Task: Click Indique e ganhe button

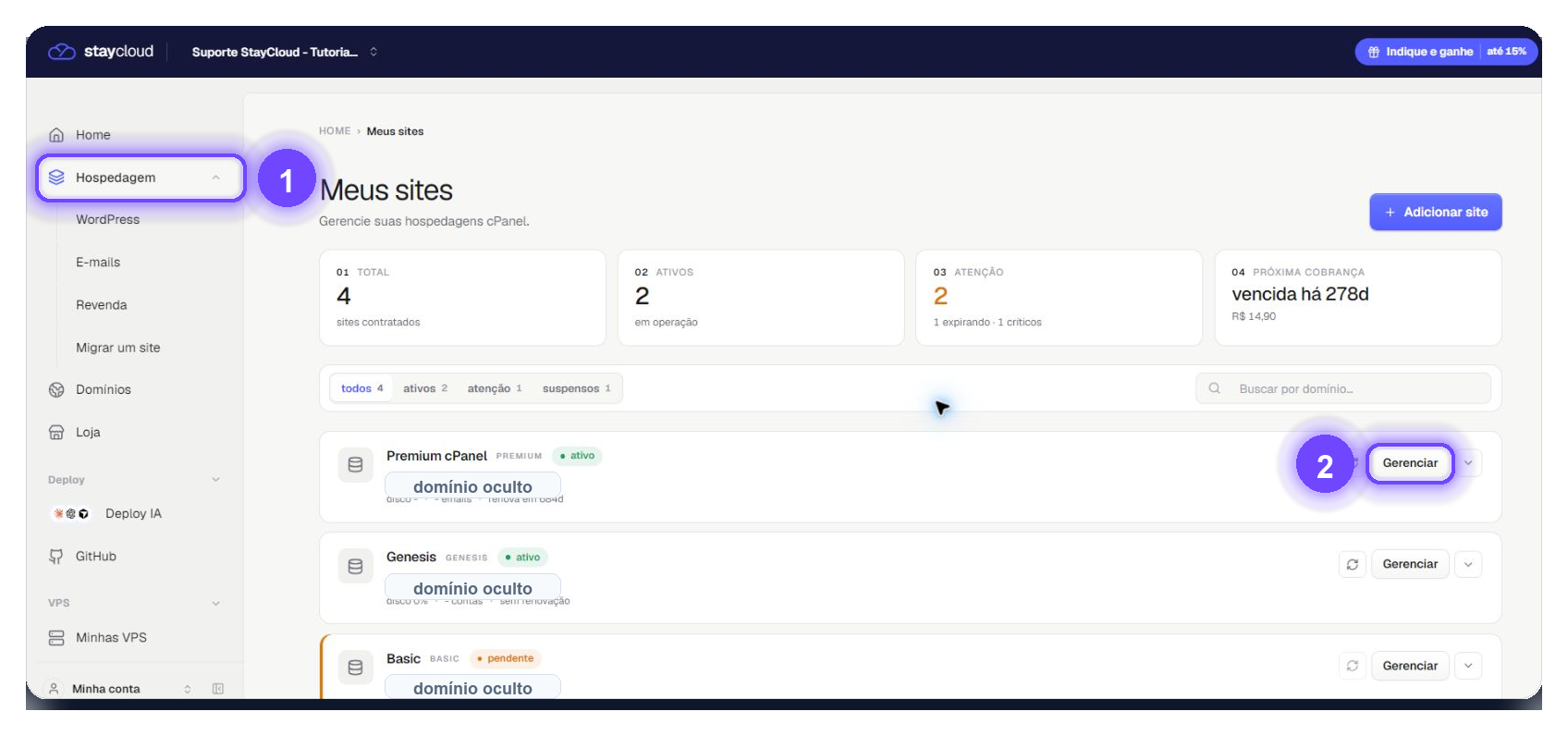Action: pyautogui.click(x=1447, y=52)
